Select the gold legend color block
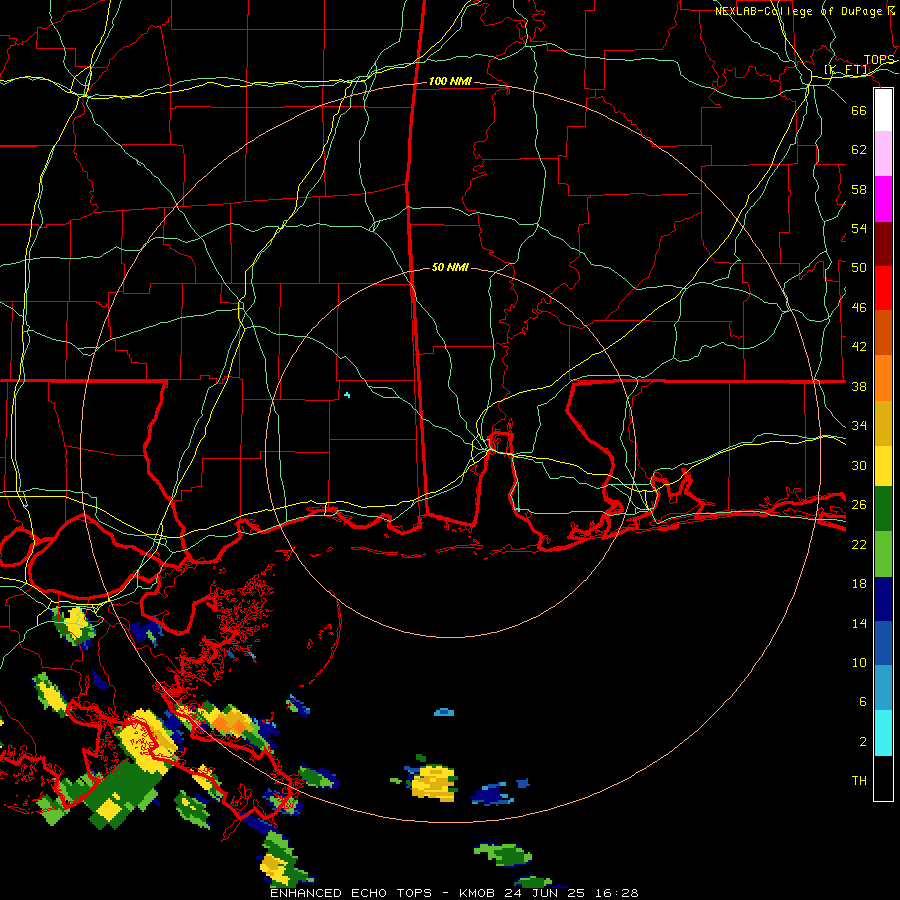The width and height of the screenshot is (900, 900). pyautogui.click(x=883, y=423)
